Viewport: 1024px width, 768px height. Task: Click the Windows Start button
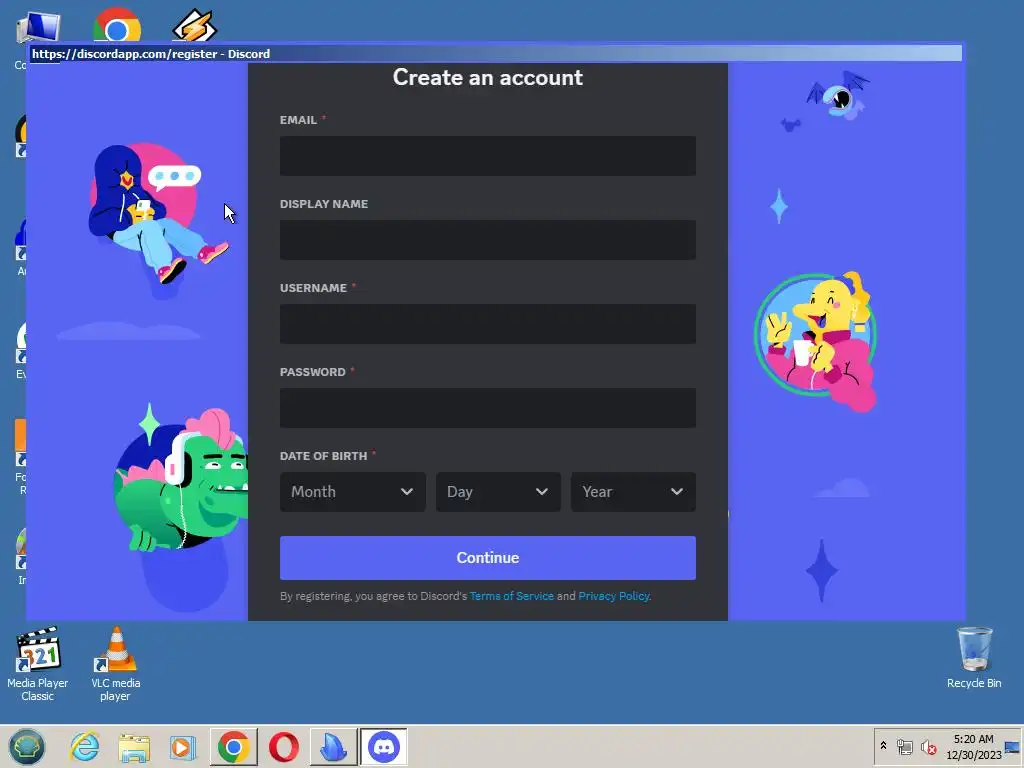pos(27,746)
